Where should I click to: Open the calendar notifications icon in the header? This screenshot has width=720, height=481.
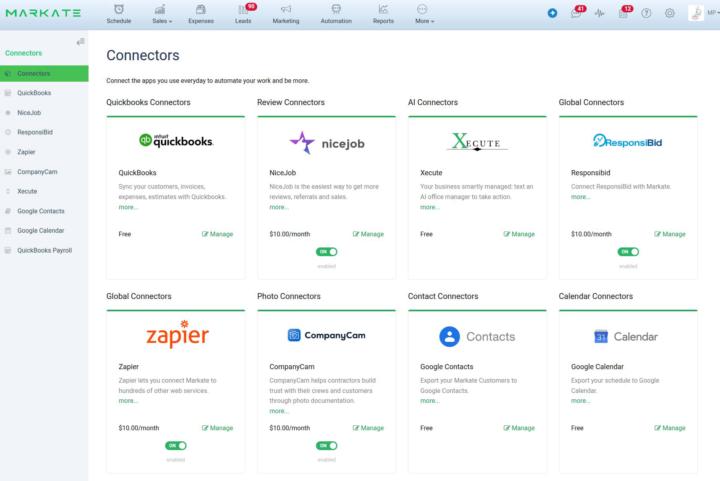click(624, 12)
